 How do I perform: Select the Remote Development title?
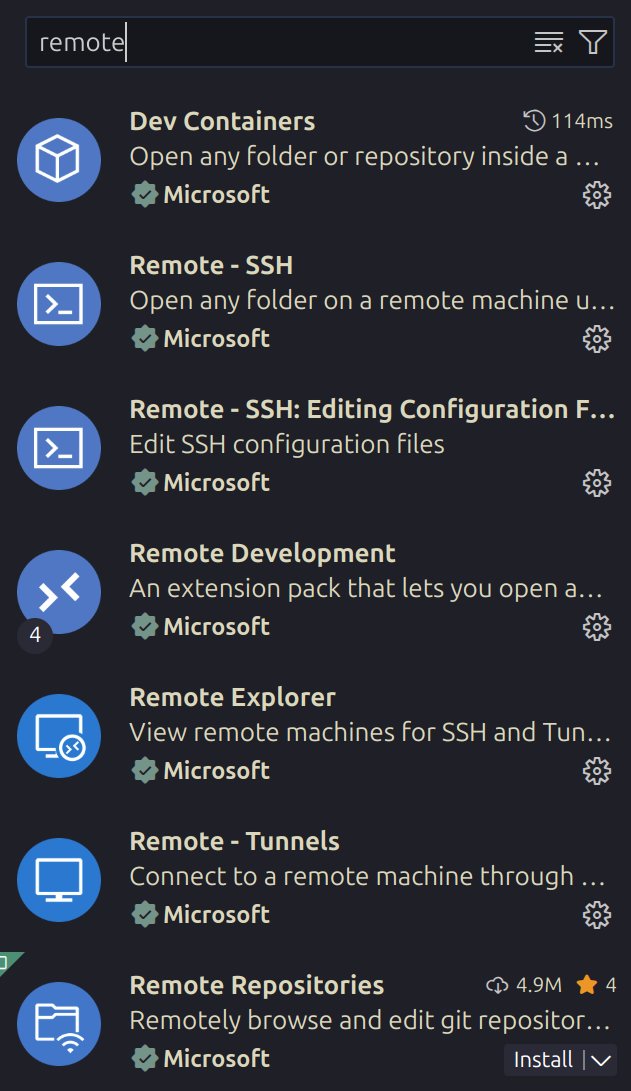coord(262,554)
